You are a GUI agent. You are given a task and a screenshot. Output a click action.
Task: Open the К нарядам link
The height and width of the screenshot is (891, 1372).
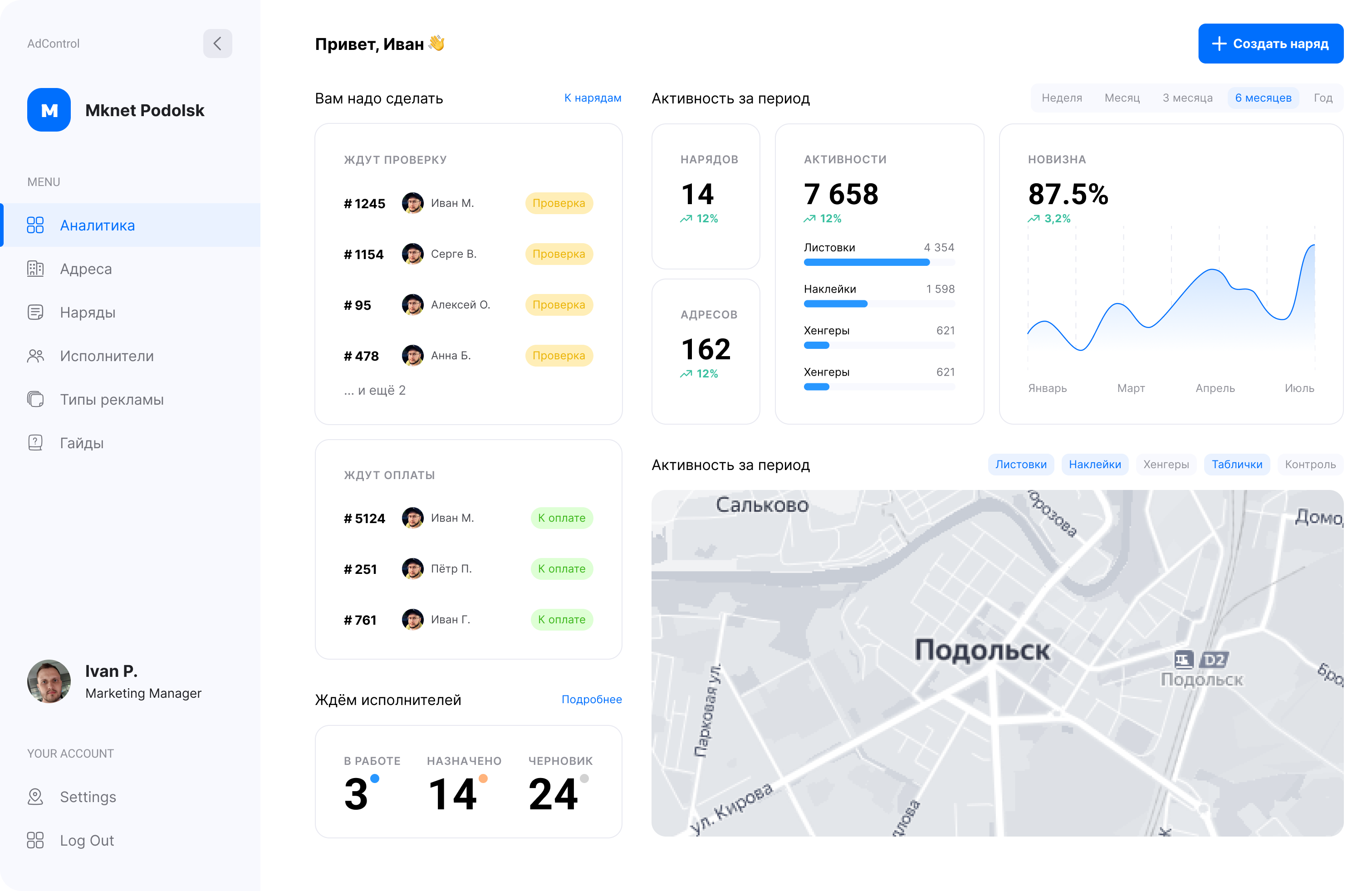[593, 98]
